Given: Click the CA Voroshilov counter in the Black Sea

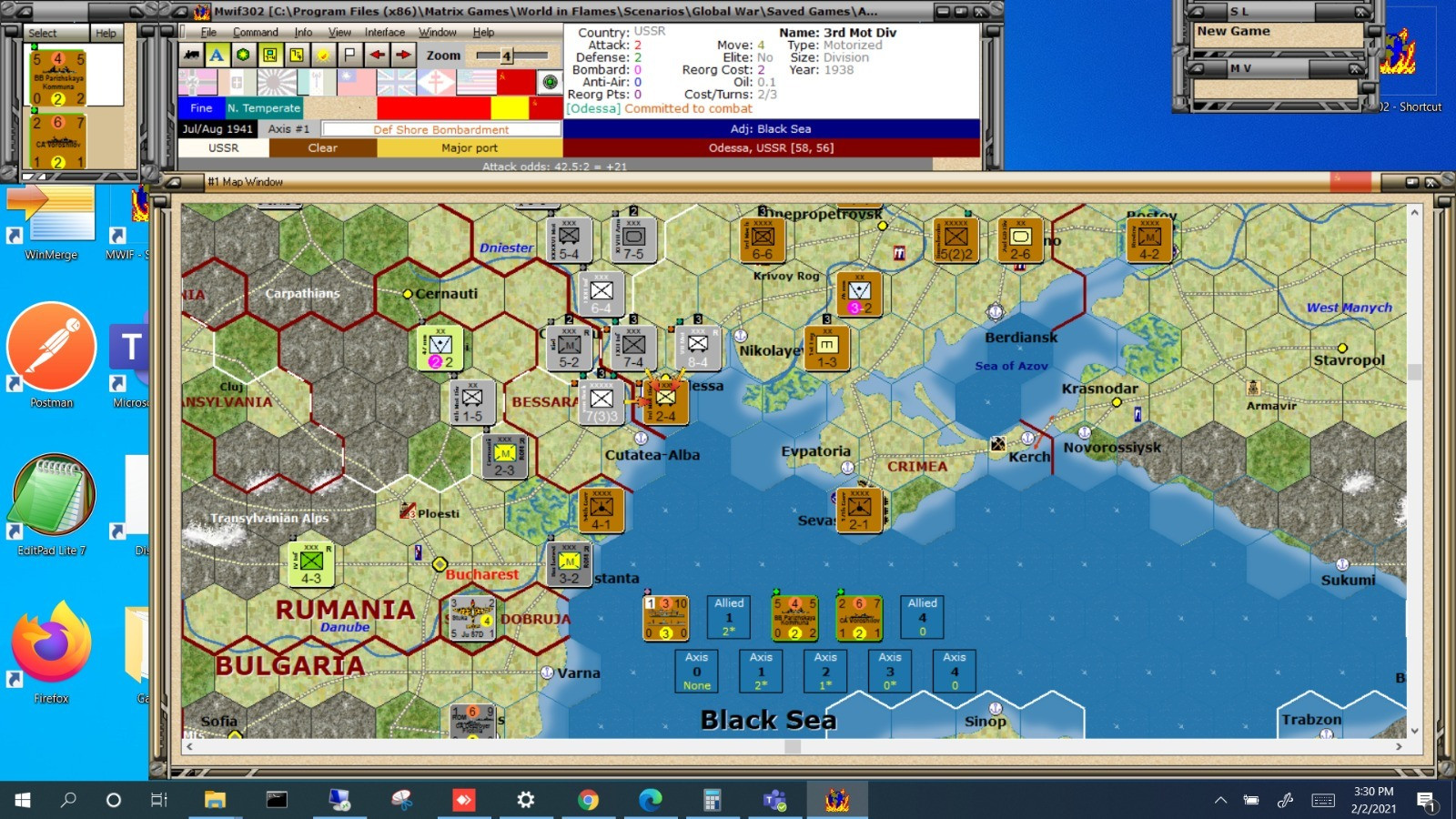Looking at the screenshot, I should point(859,618).
